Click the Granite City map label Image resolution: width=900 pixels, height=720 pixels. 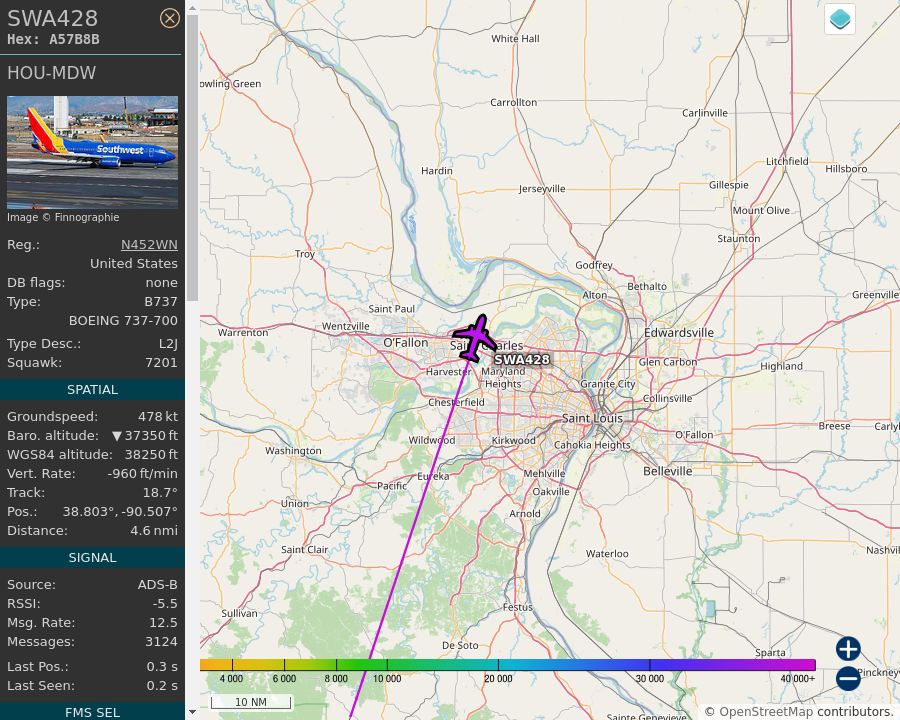point(608,384)
